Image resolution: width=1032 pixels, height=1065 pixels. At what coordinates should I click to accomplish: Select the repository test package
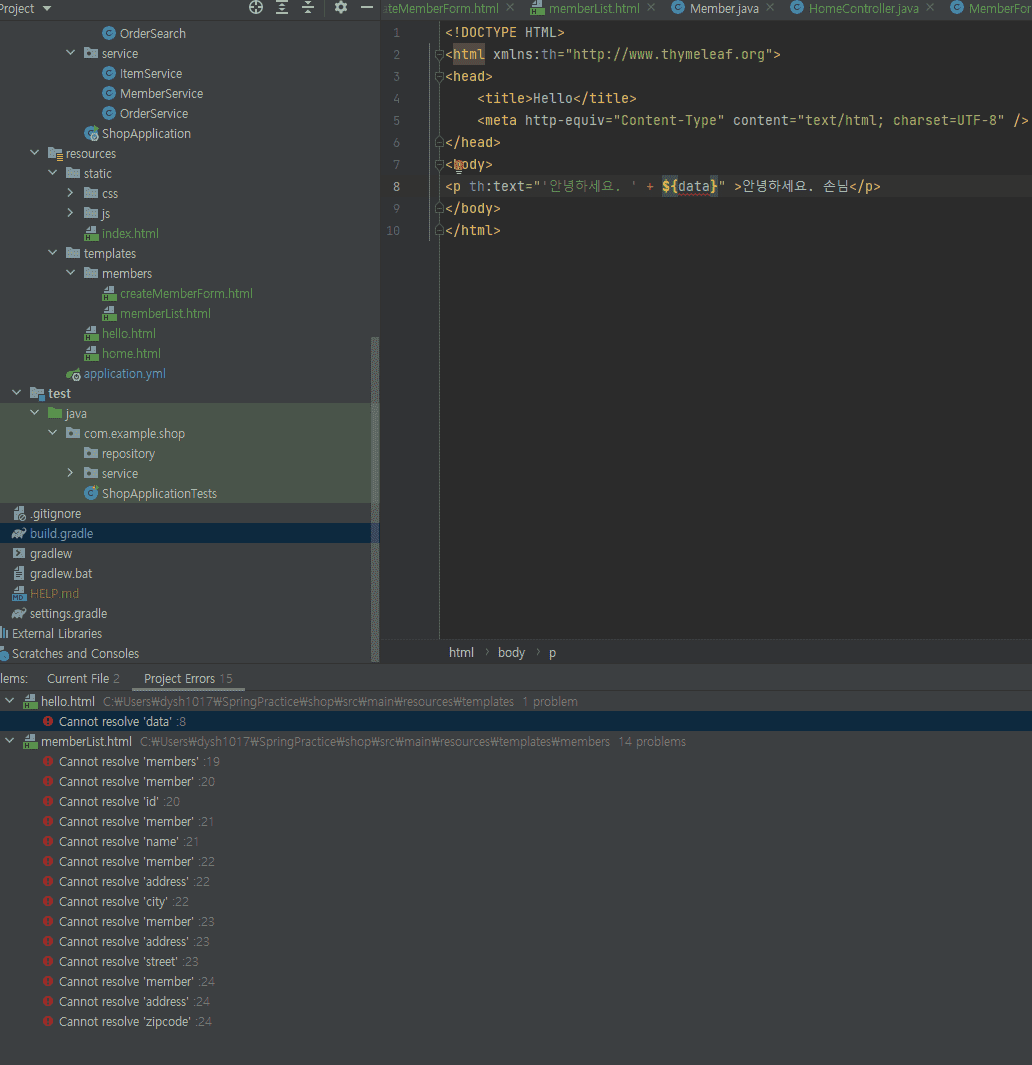(x=128, y=453)
